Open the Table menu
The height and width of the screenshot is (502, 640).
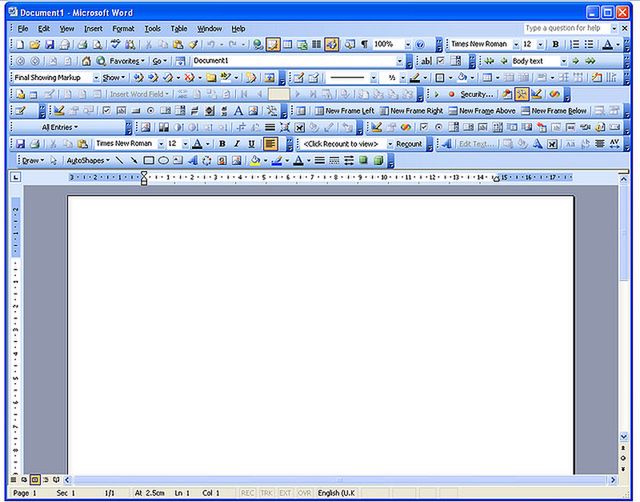click(179, 29)
